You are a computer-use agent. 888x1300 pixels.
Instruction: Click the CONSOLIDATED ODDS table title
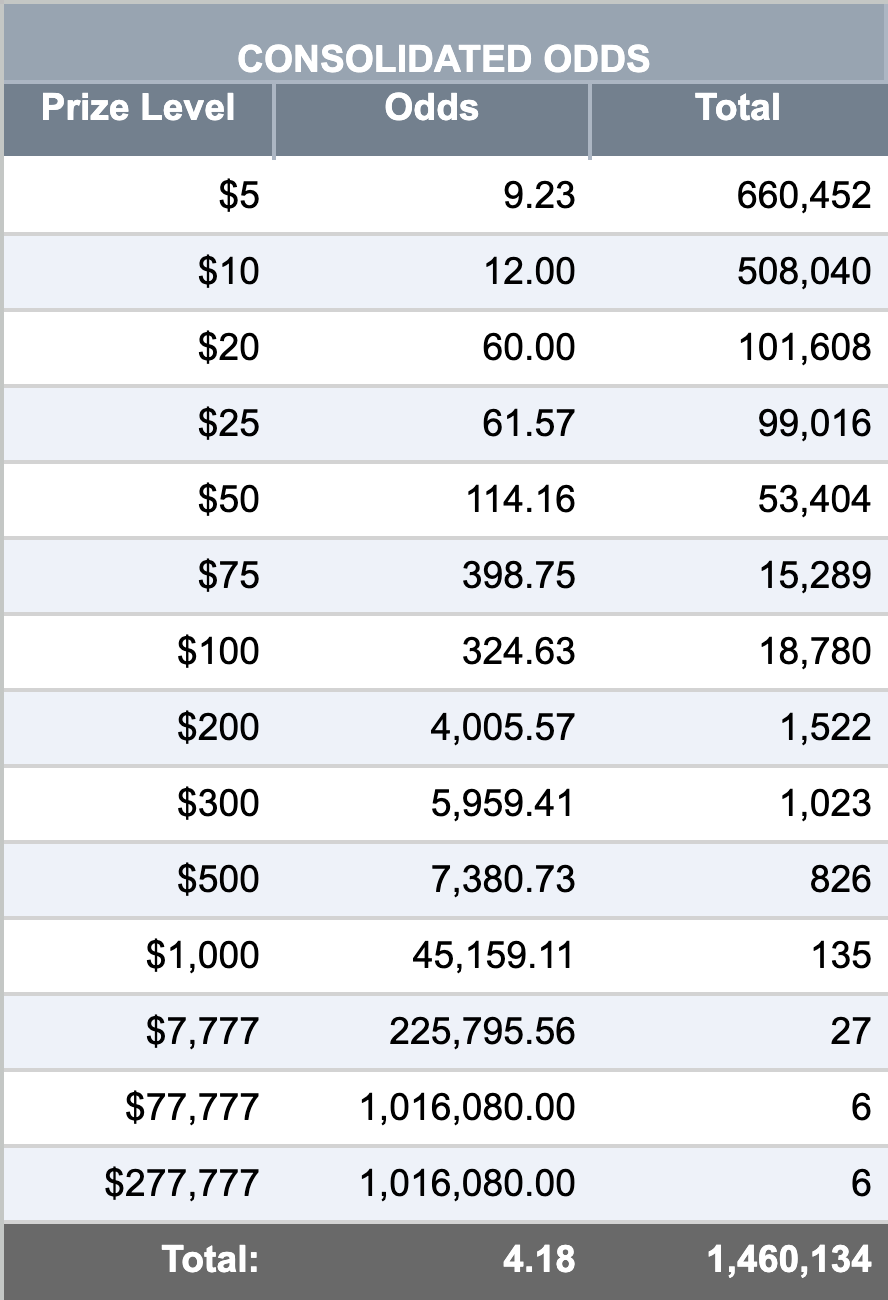[443, 60]
